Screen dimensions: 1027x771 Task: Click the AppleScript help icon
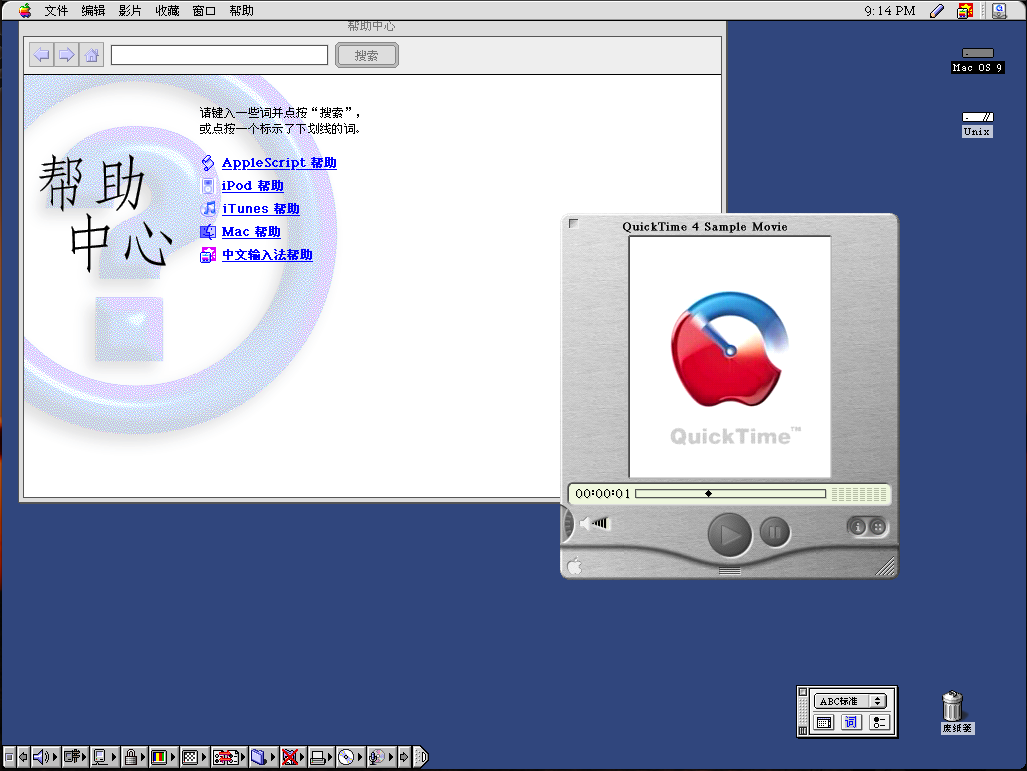point(208,162)
